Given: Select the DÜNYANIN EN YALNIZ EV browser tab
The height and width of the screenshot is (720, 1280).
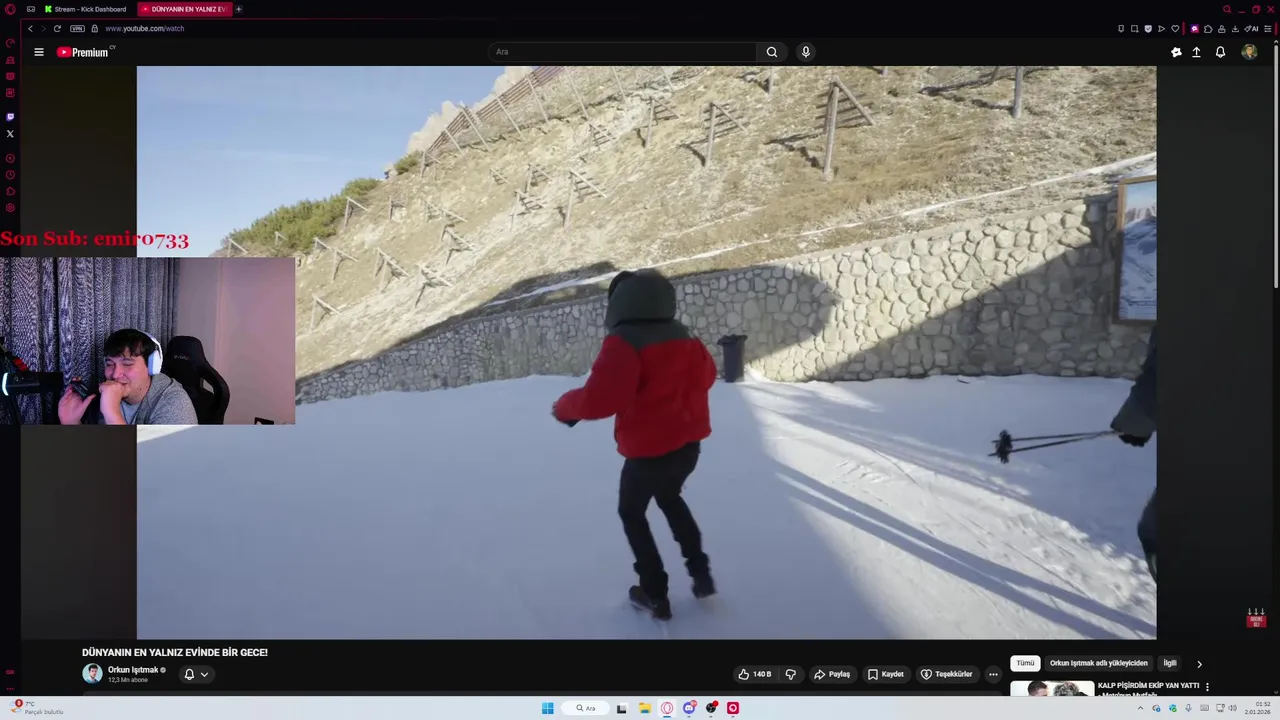Looking at the screenshot, I should pos(185,9).
